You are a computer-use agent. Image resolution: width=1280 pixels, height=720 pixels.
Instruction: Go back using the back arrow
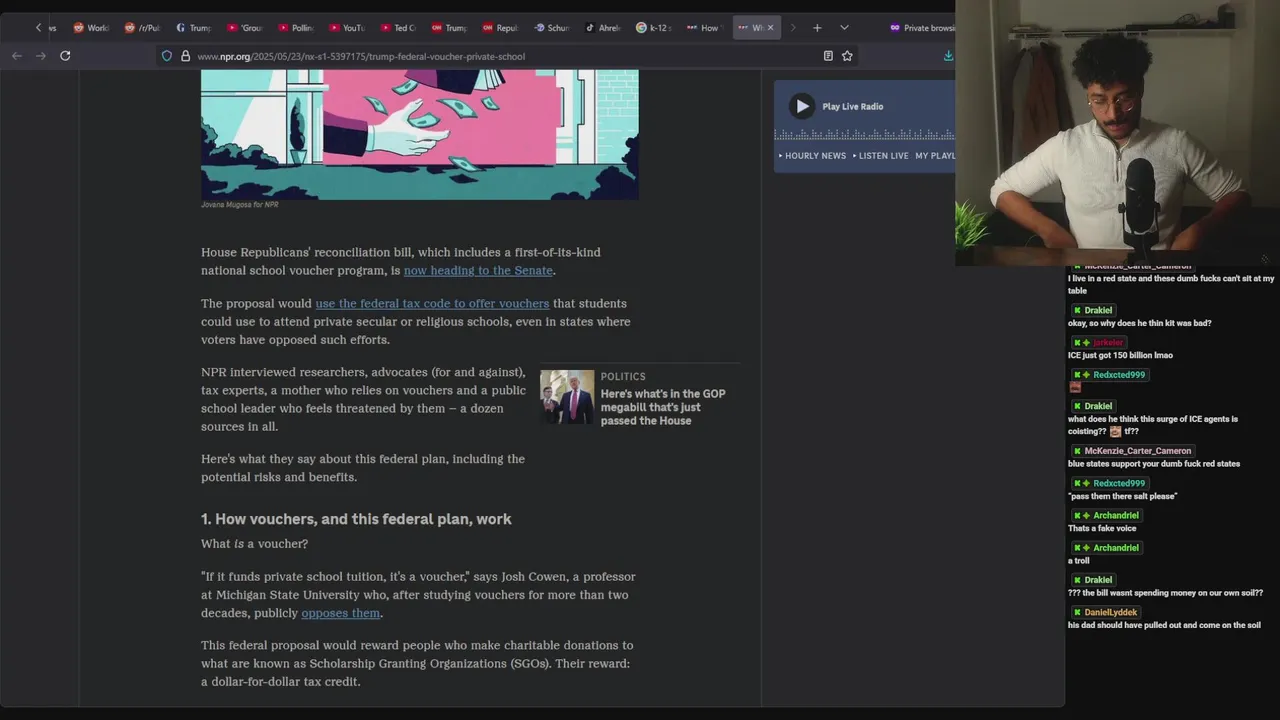point(17,56)
